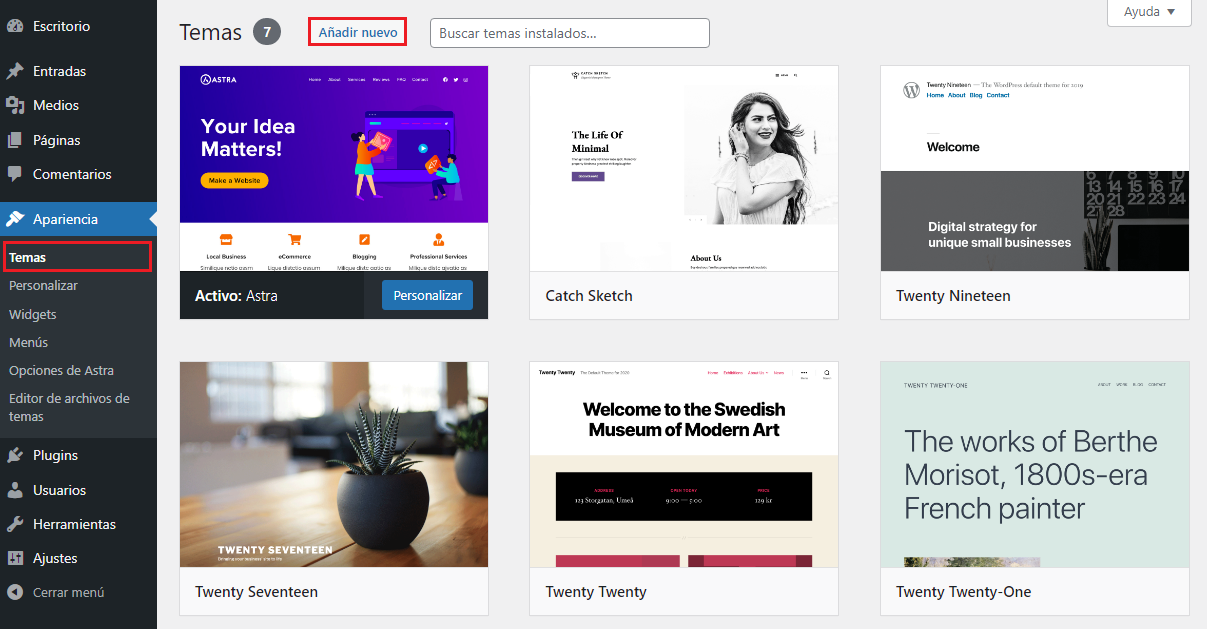The height and width of the screenshot is (629, 1207).
Task: Click the Añadir nuevo button
Action: click(x=357, y=31)
